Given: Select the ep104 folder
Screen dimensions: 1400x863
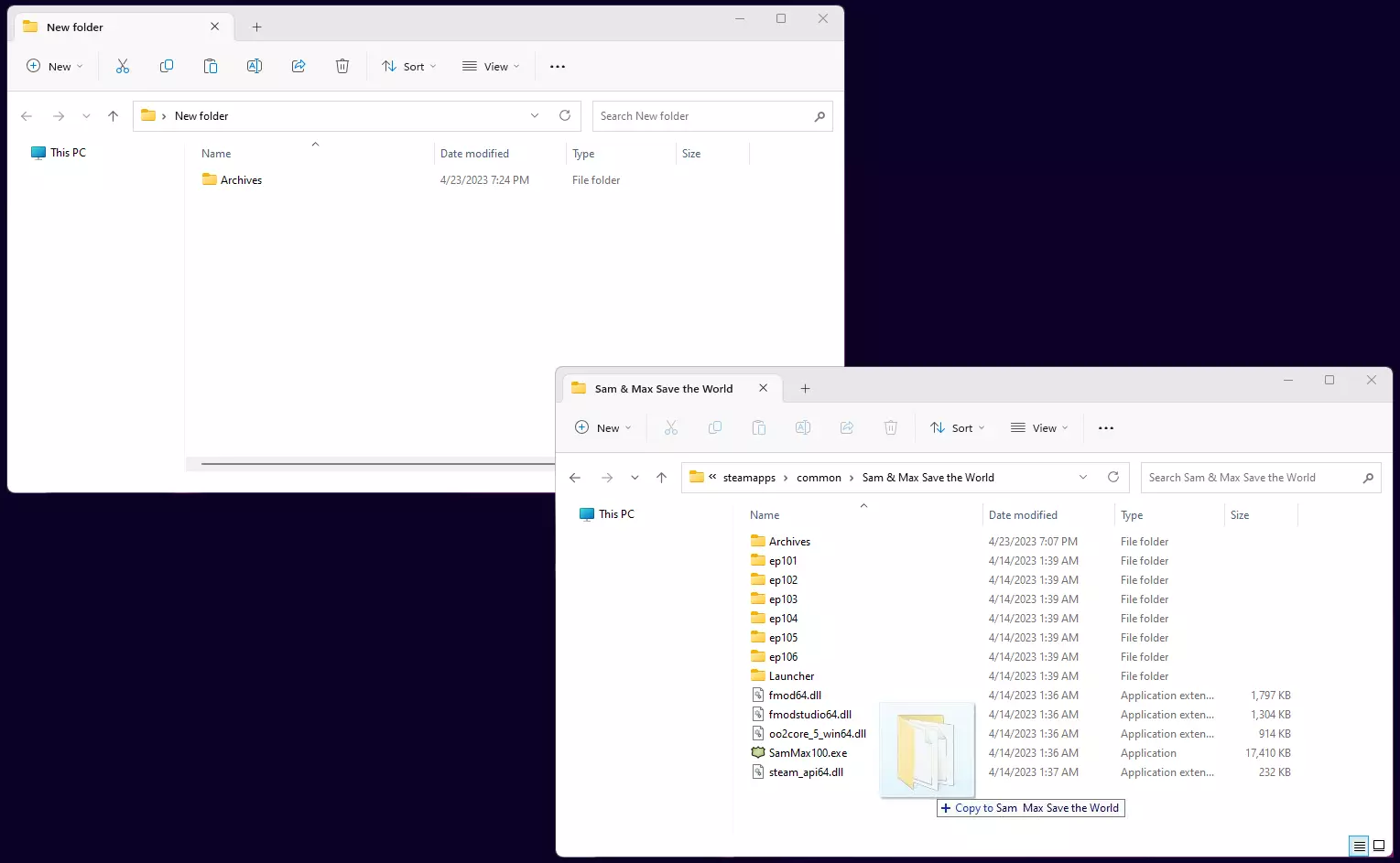Looking at the screenshot, I should point(774,619).
